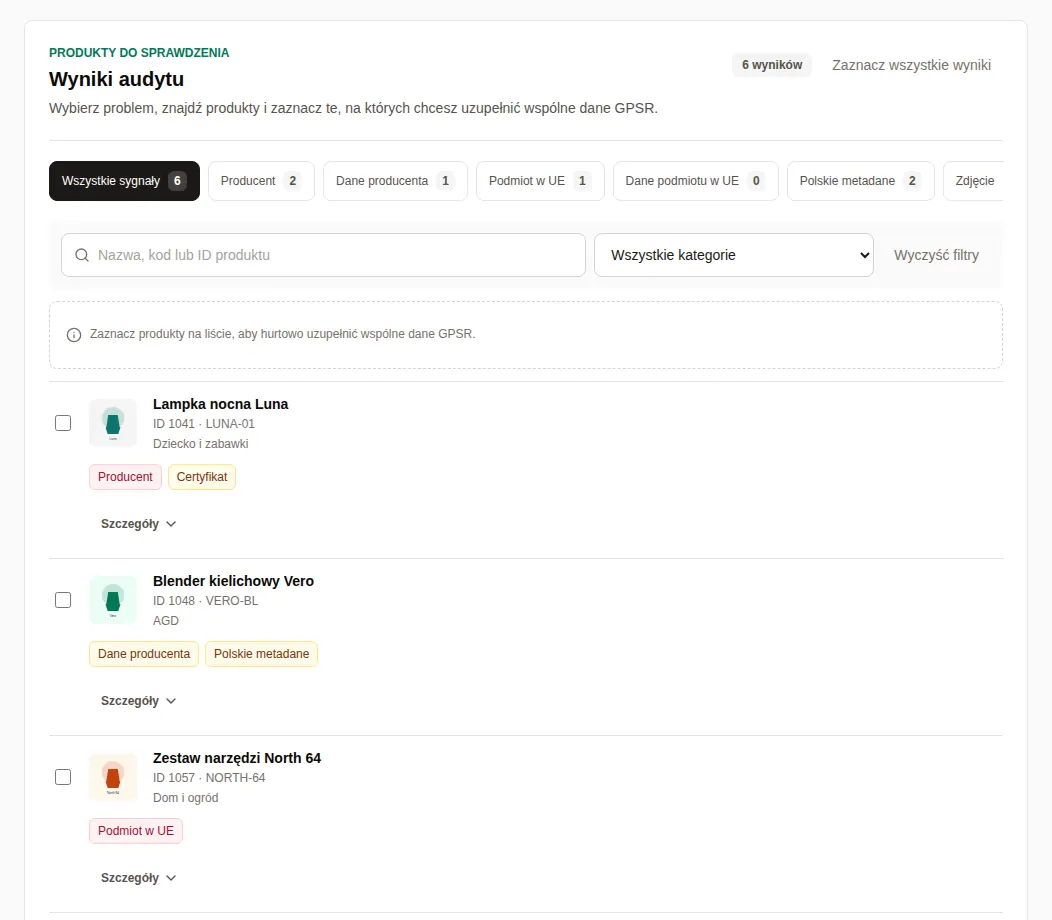Click the Podmiot w UE tag on North 64

(136, 831)
